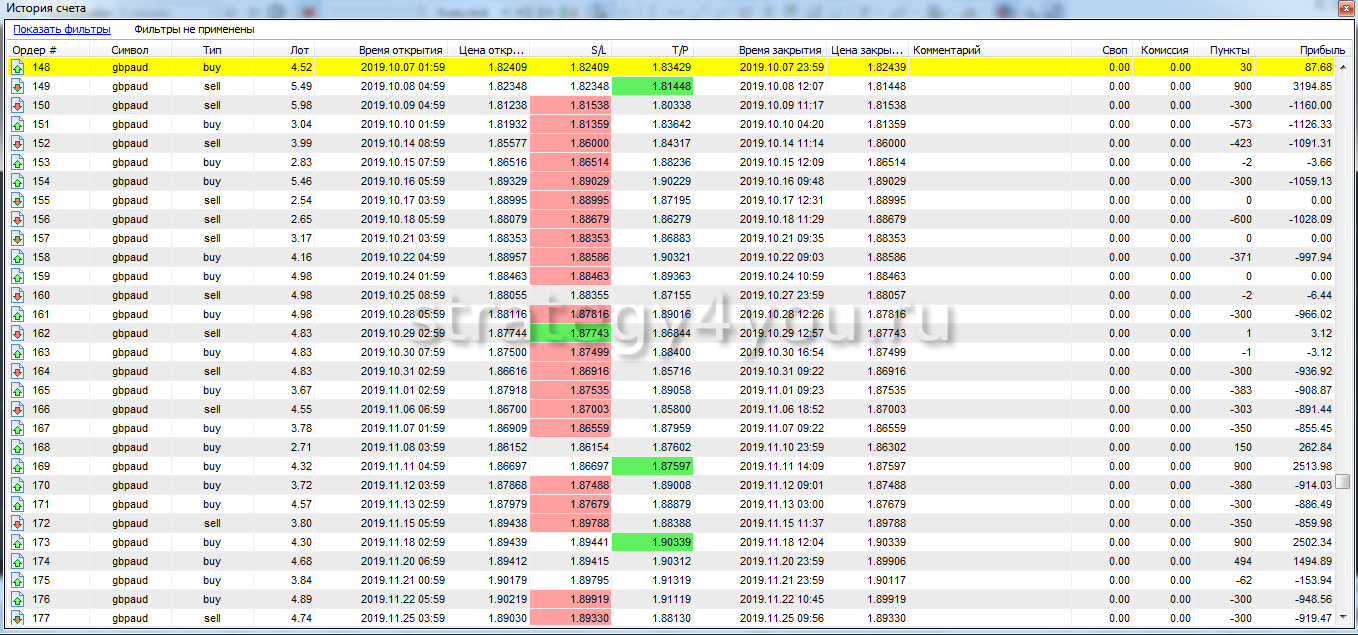Sort by Время открытия column
Screen dimensions: 1358x635
tap(400, 50)
